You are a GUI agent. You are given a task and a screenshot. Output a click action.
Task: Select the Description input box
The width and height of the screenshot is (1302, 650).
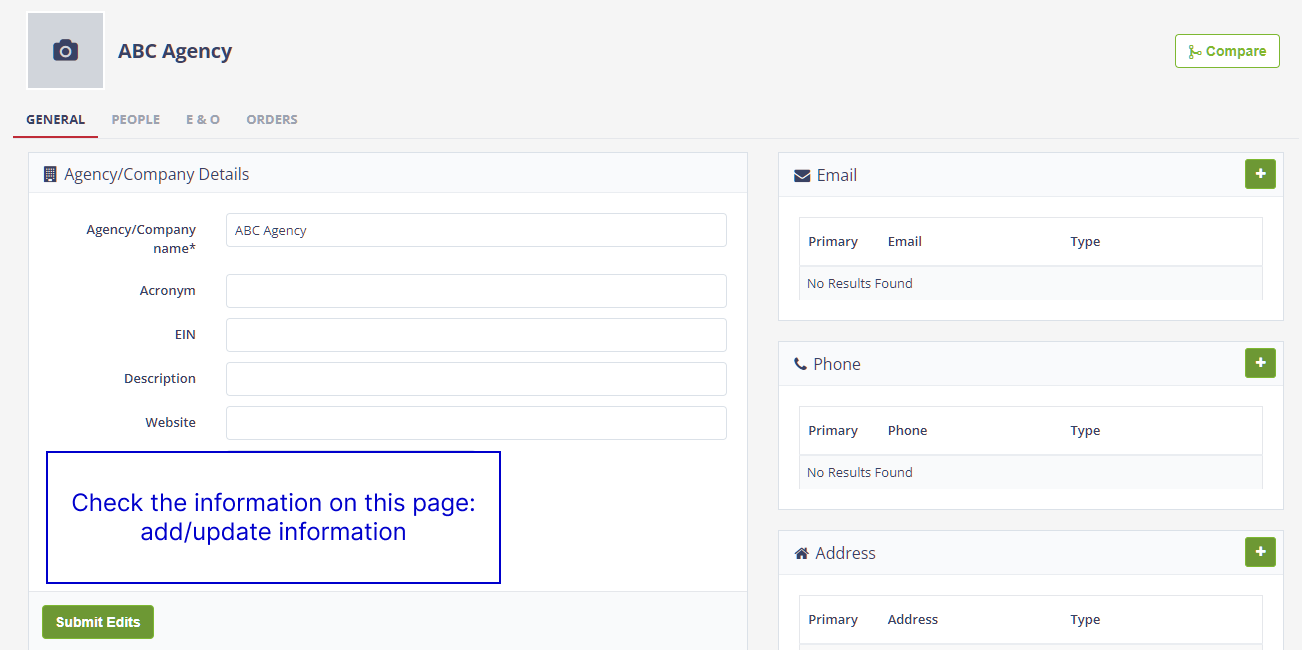tap(476, 379)
